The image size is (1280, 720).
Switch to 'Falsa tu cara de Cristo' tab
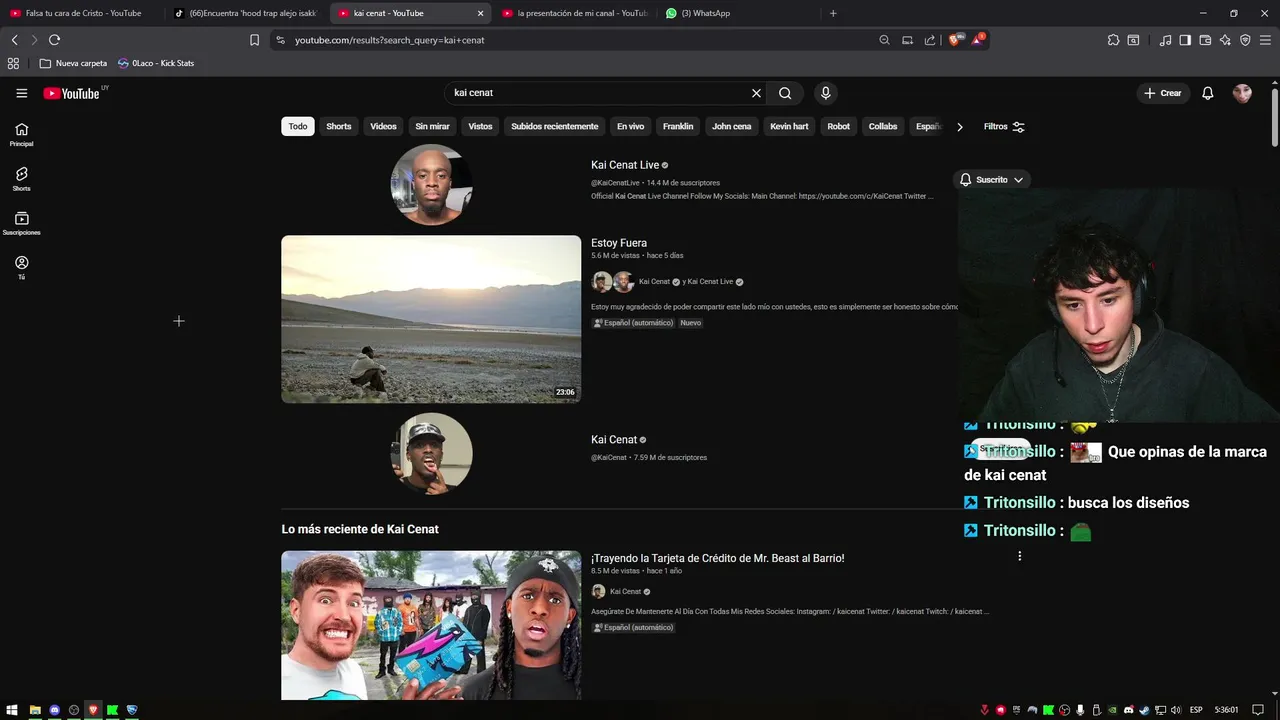pos(82,13)
